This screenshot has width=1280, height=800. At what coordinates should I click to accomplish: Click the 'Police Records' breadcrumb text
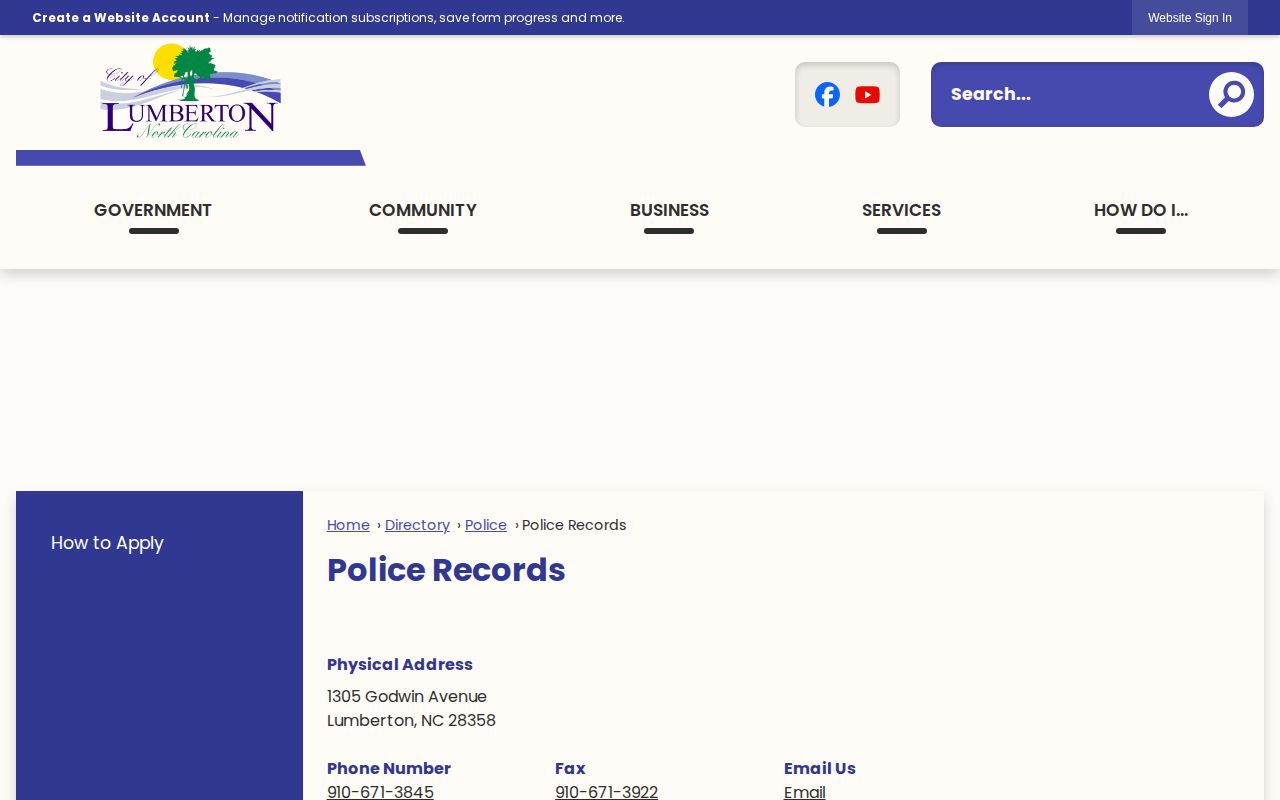(x=574, y=525)
